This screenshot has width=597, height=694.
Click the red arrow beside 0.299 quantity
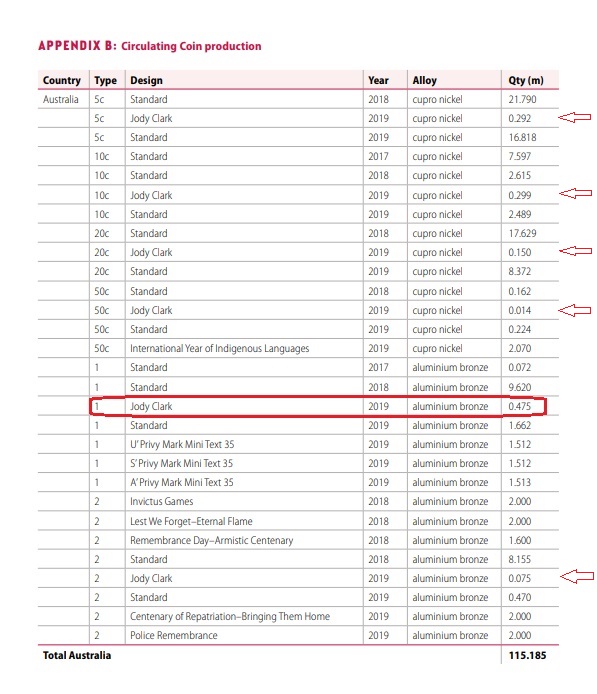click(x=575, y=193)
